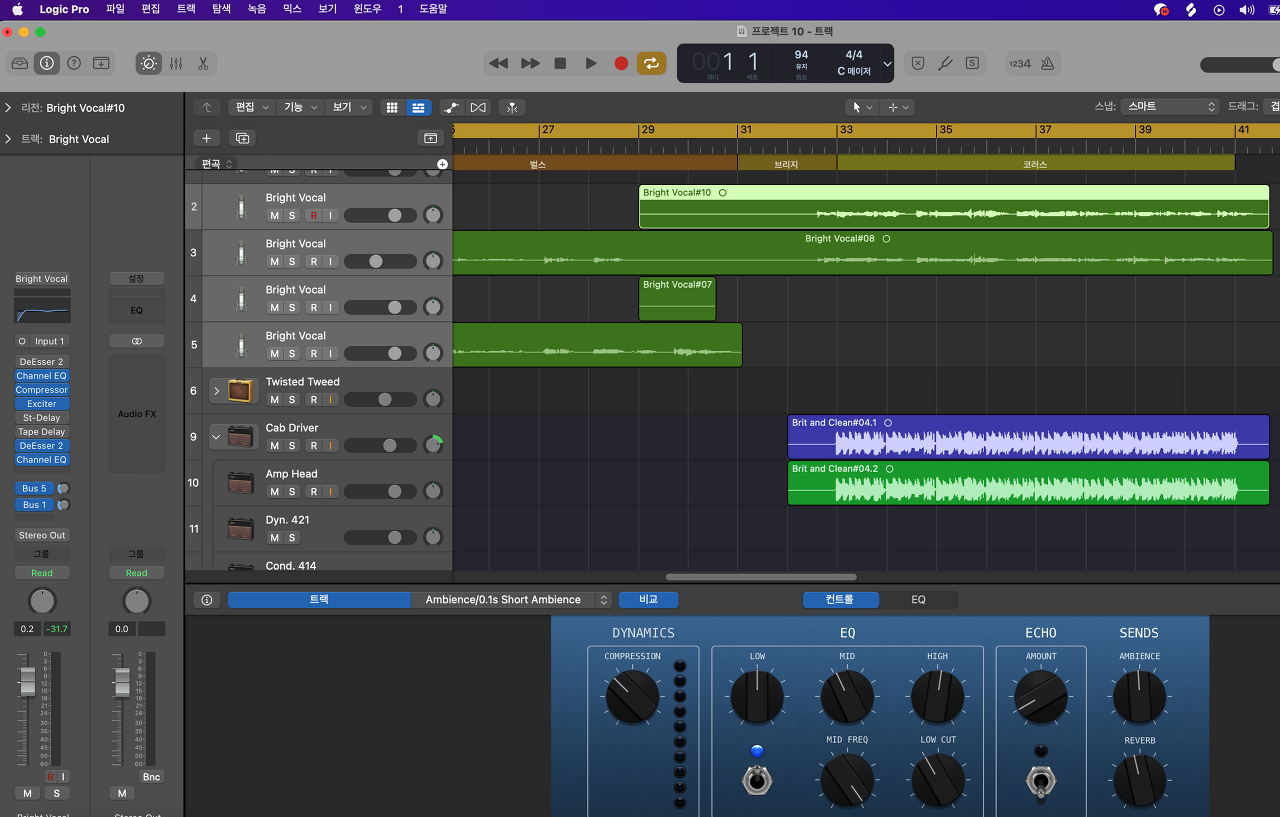This screenshot has height=817, width=1280.
Task: Open 도움말 menu in menu bar
Action: [x=433, y=9]
